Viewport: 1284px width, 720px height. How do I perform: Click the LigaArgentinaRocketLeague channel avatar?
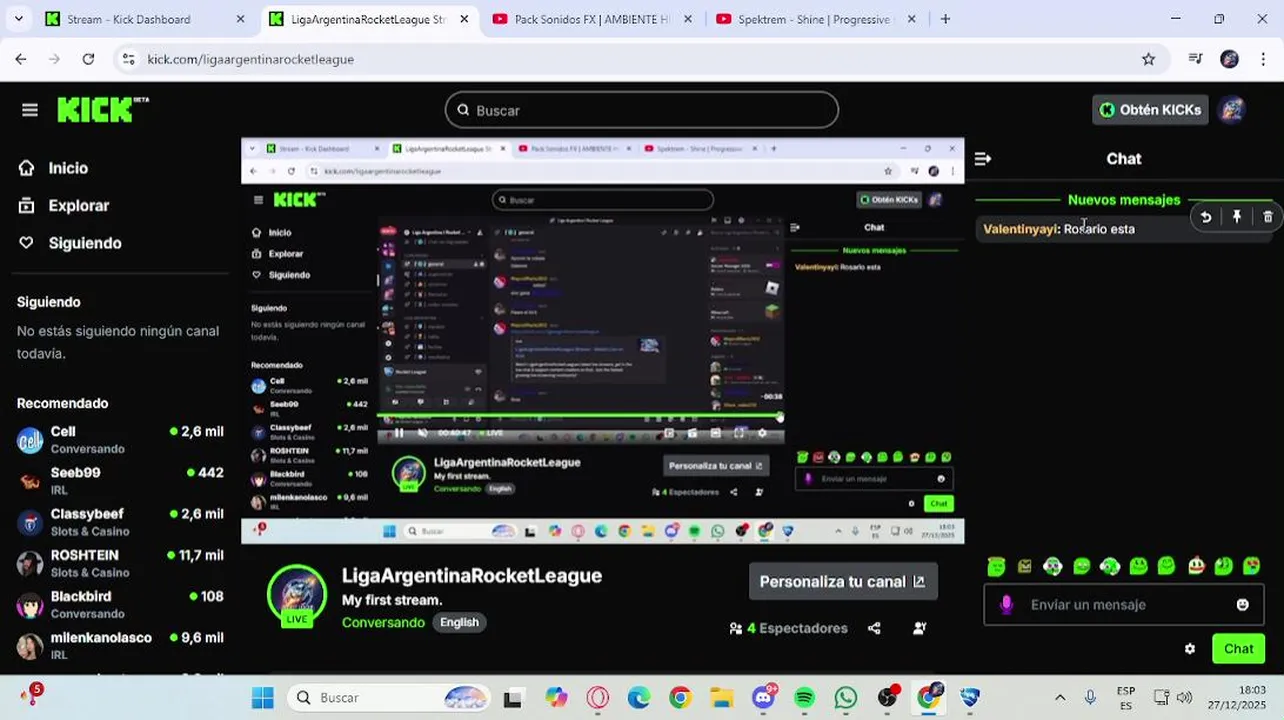click(297, 594)
